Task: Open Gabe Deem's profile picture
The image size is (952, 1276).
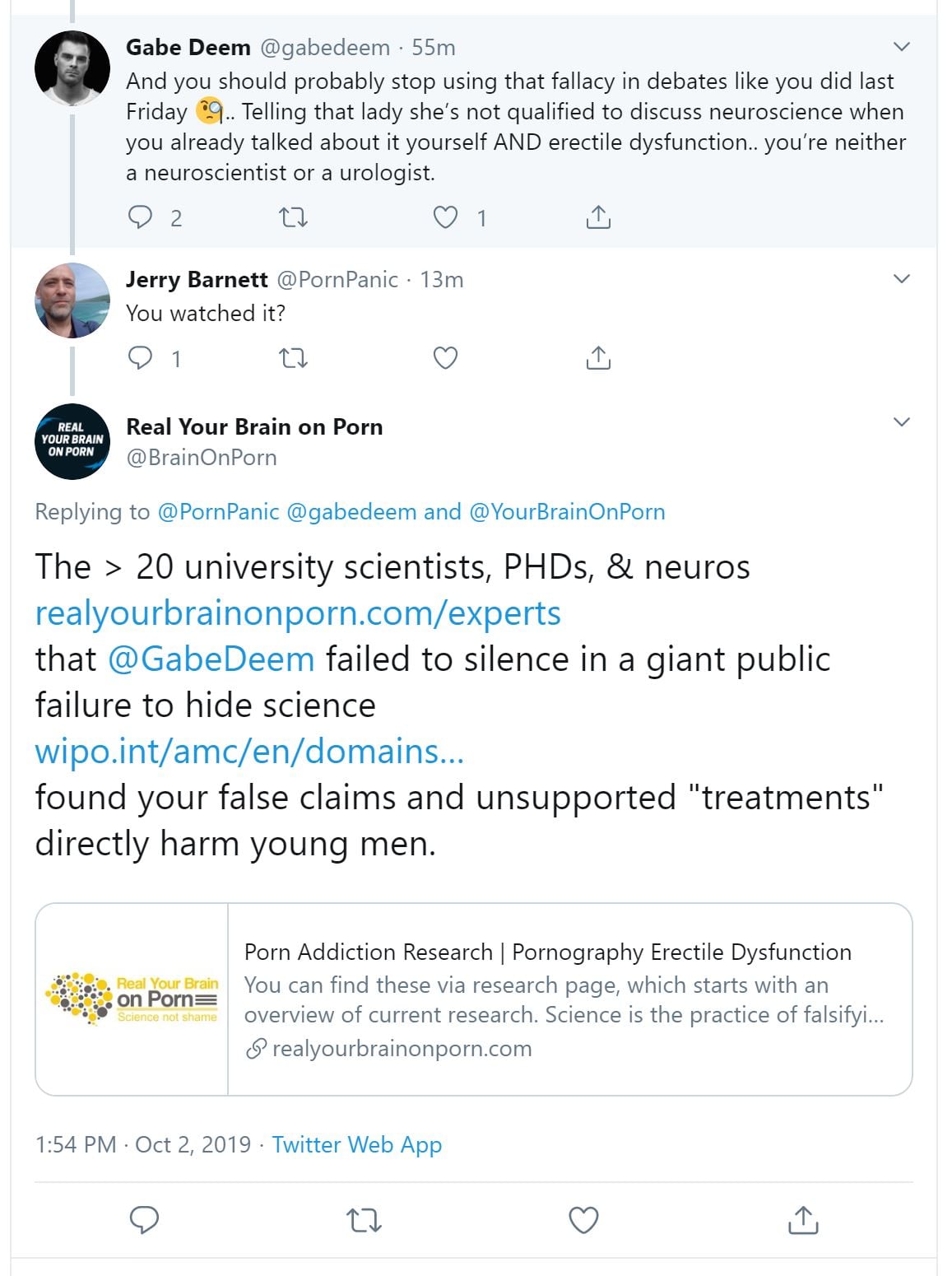Action: 72,68
